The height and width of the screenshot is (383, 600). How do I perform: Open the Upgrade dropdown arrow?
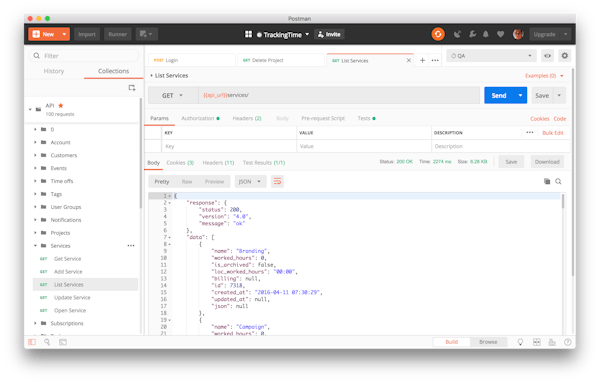(566, 34)
